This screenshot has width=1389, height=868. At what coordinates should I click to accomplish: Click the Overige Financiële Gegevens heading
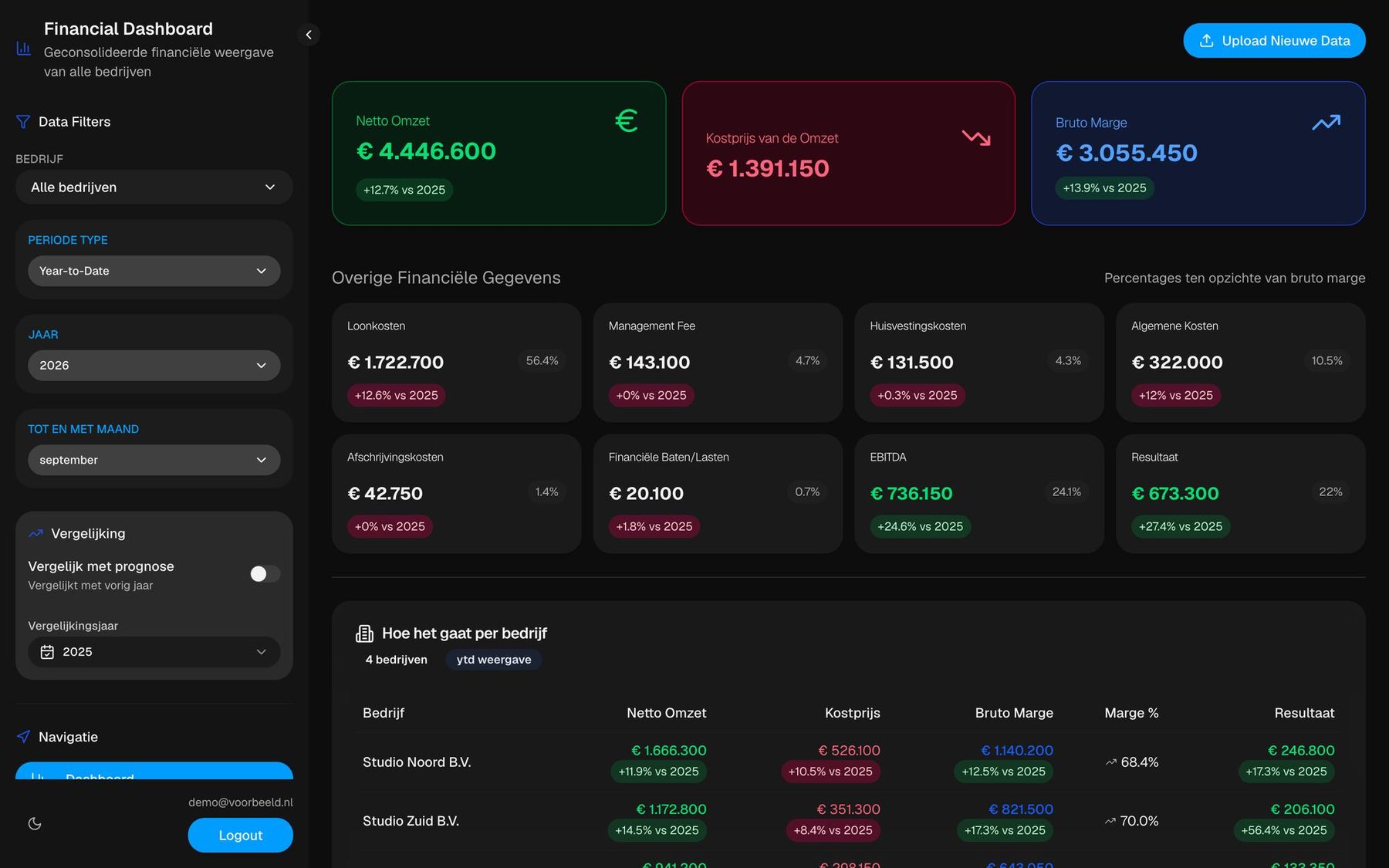pos(446,278)
